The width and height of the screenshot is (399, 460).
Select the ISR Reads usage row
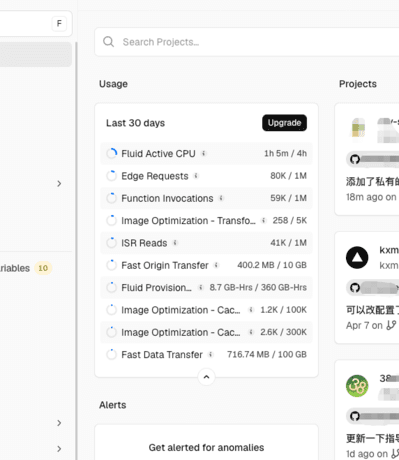click(206, 243)
